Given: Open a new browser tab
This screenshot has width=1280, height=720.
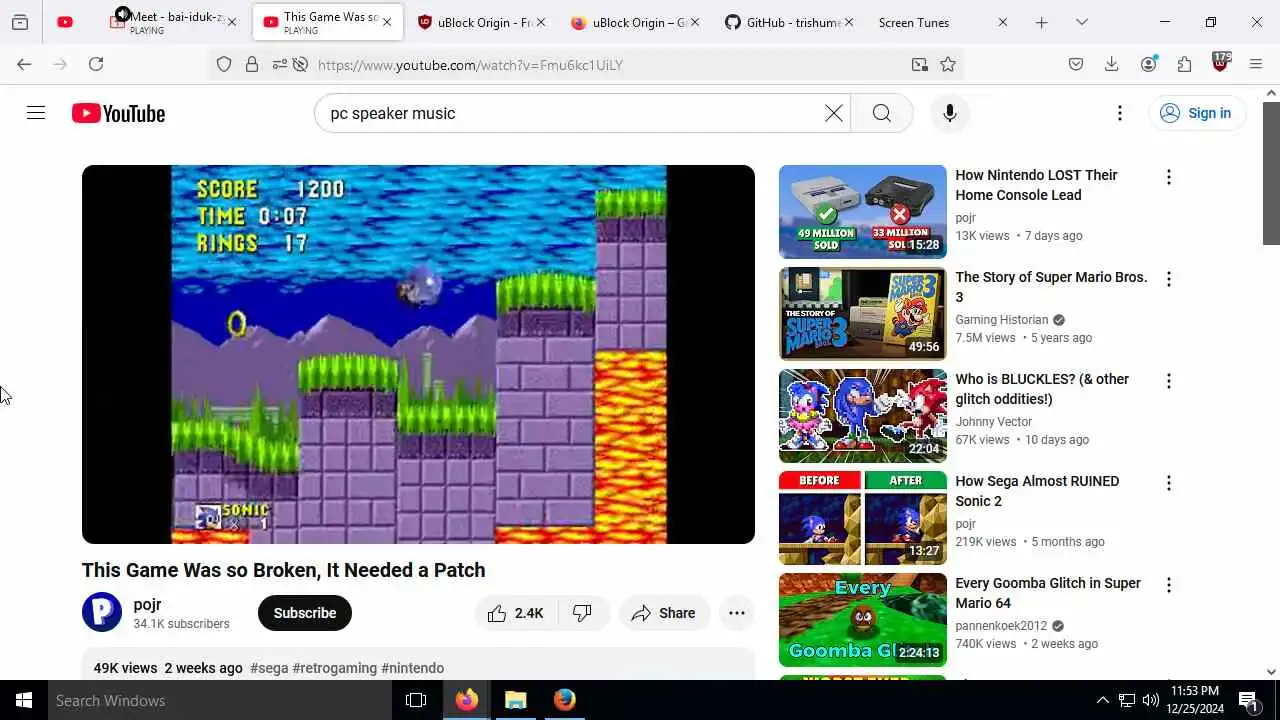Looking at the screenshot, I should tap(1041, 22).
